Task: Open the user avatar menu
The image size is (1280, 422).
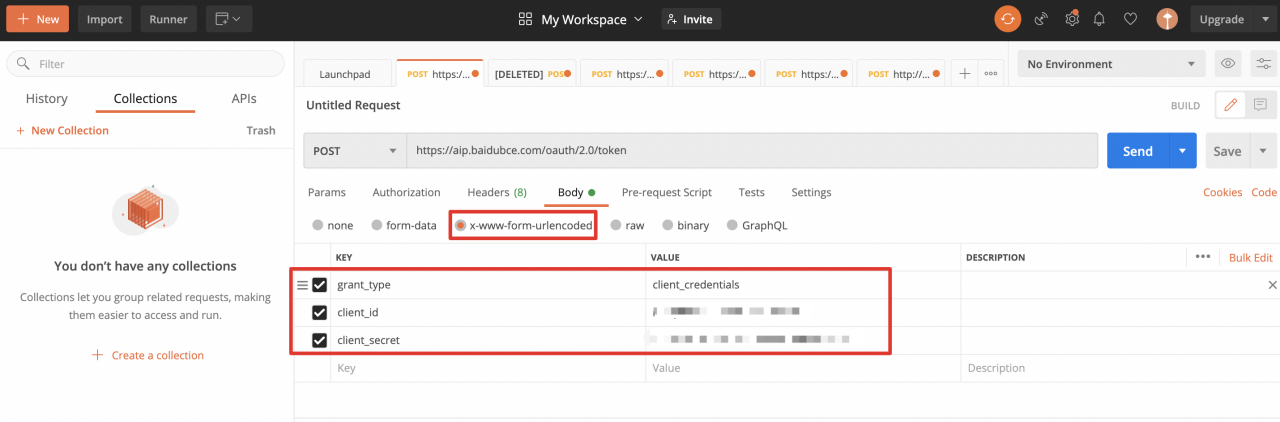Action: (1166, 19)
